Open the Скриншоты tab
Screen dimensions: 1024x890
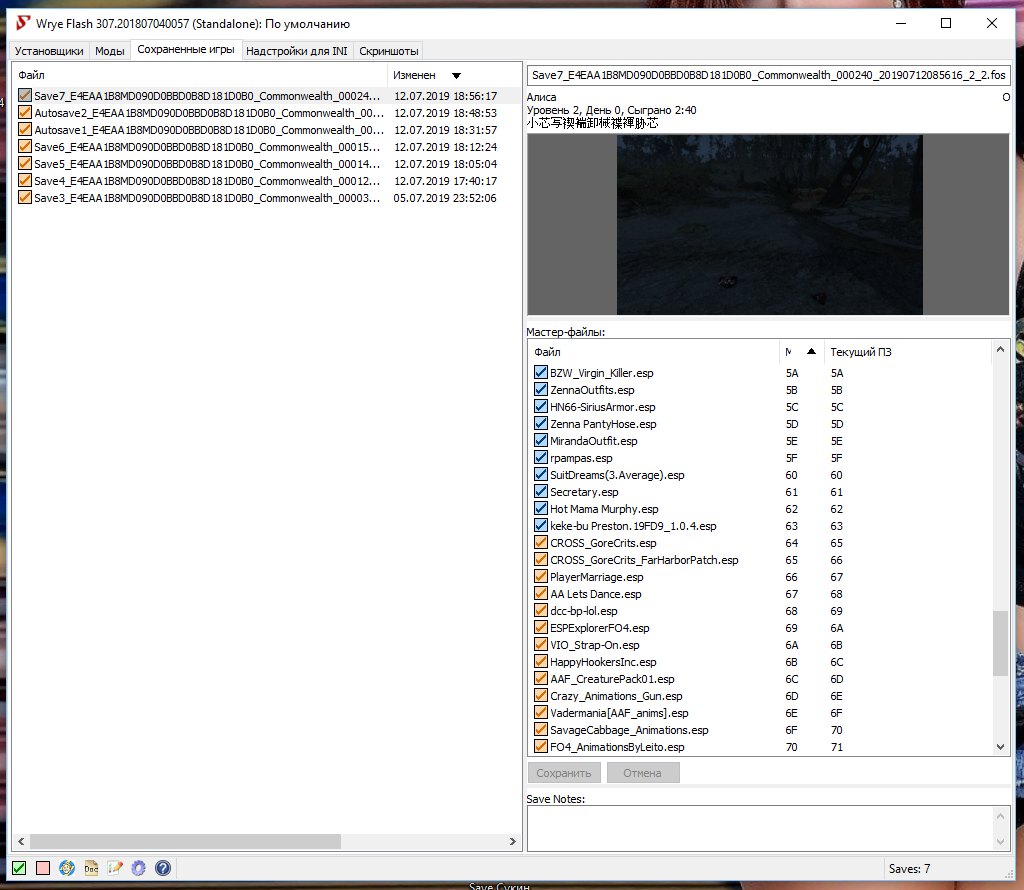coord(389,51)
